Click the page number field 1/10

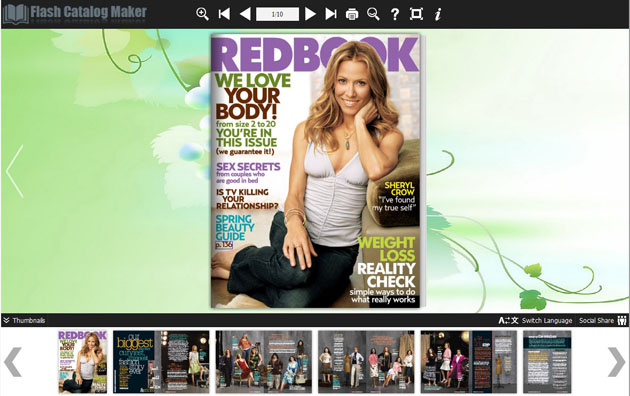(277, 14)
